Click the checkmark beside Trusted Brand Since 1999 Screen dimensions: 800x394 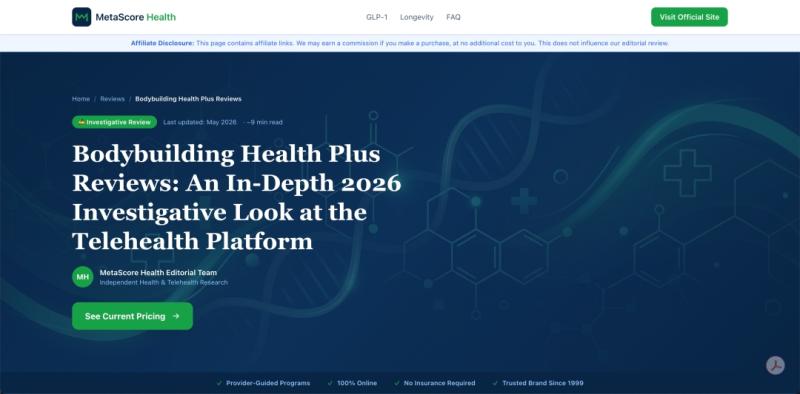[x=495, y=383]
